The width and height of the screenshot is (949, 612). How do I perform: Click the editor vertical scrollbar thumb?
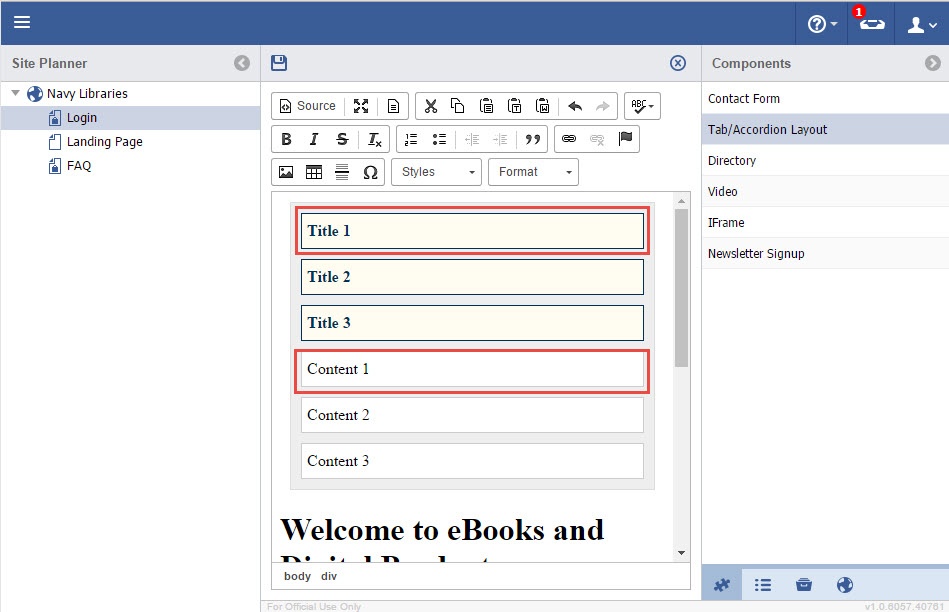(x=681, y=288)
